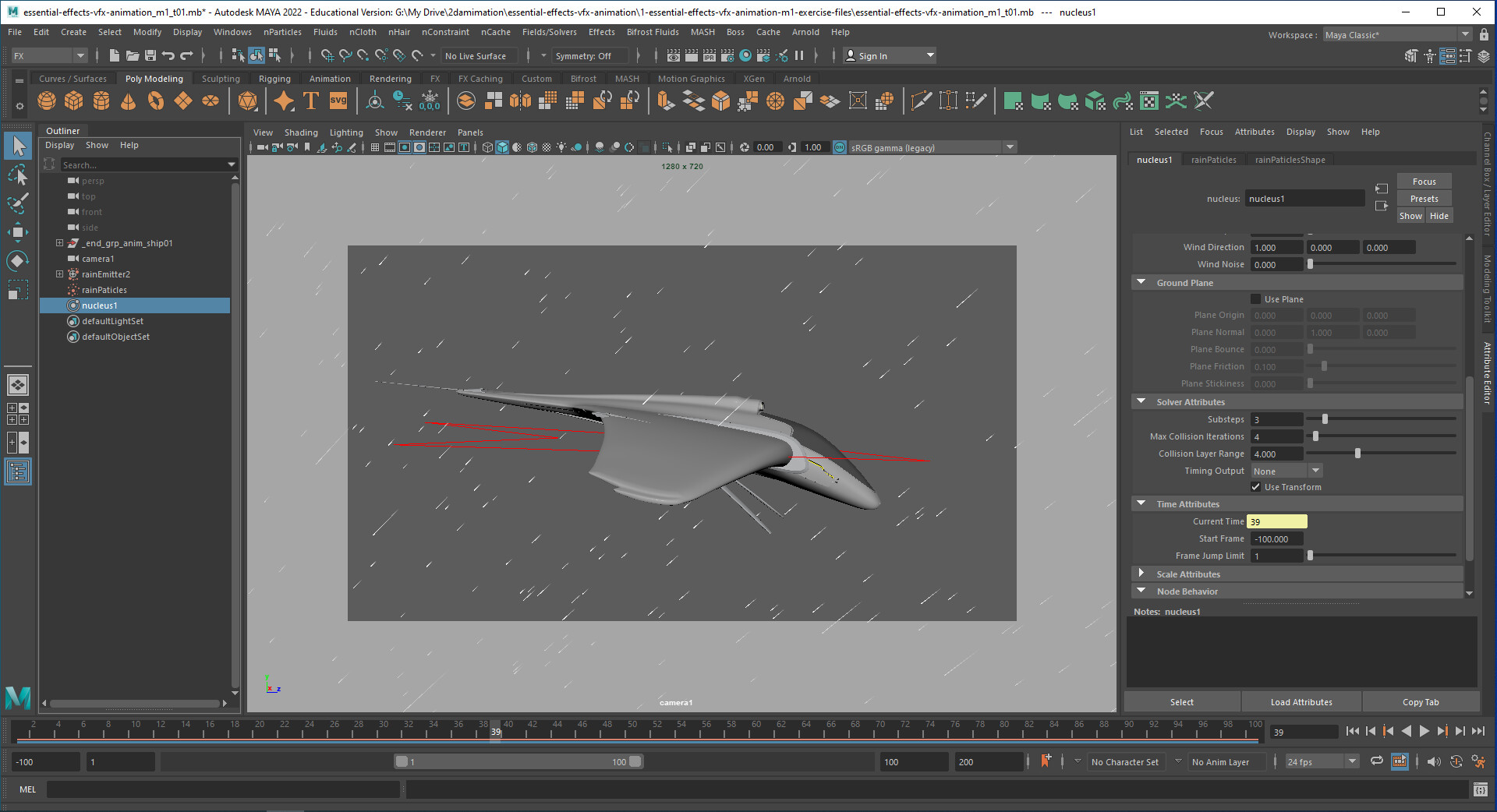Screen dimensions: 1497x812
Task: Click the Go to Start of playback range button
Action: pyautogui.click(x=1352, y=731)
